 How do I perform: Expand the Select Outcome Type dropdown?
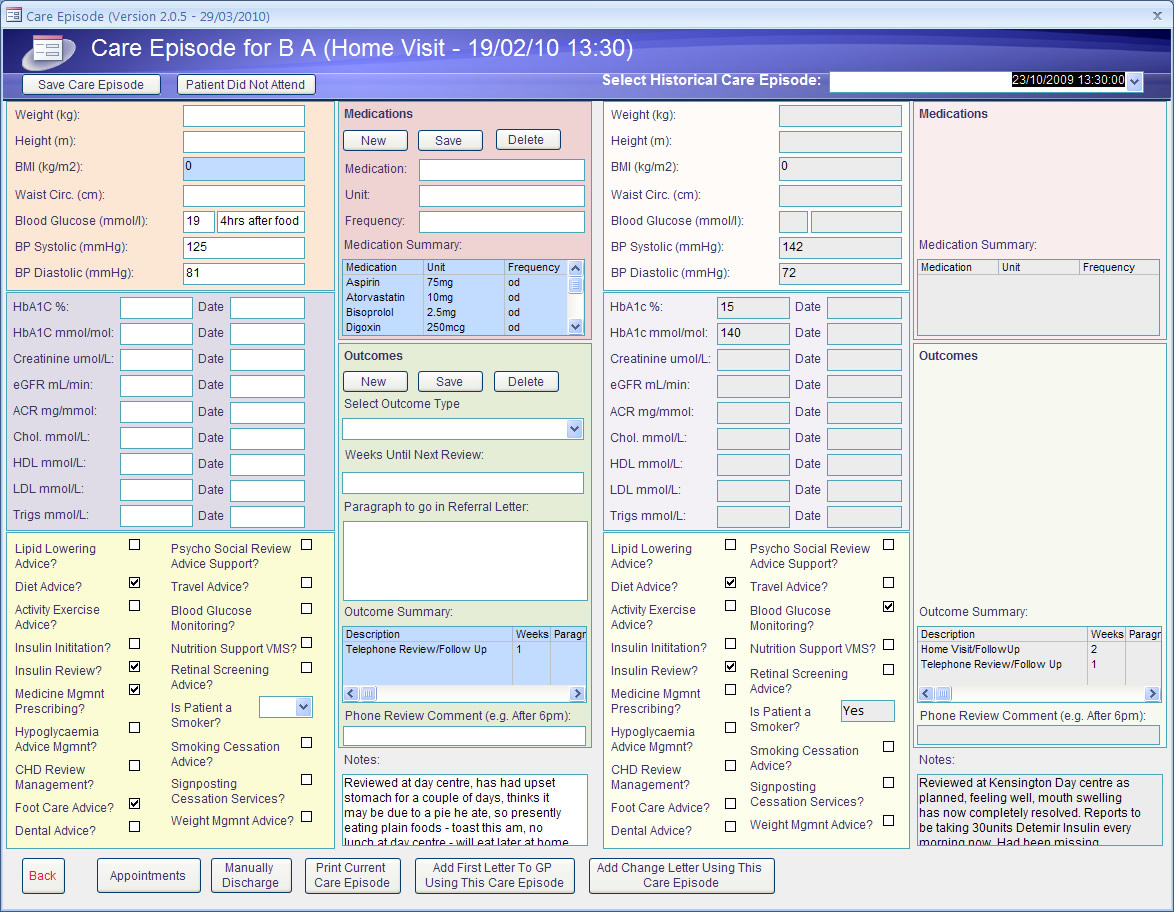(x=574, y=429)
